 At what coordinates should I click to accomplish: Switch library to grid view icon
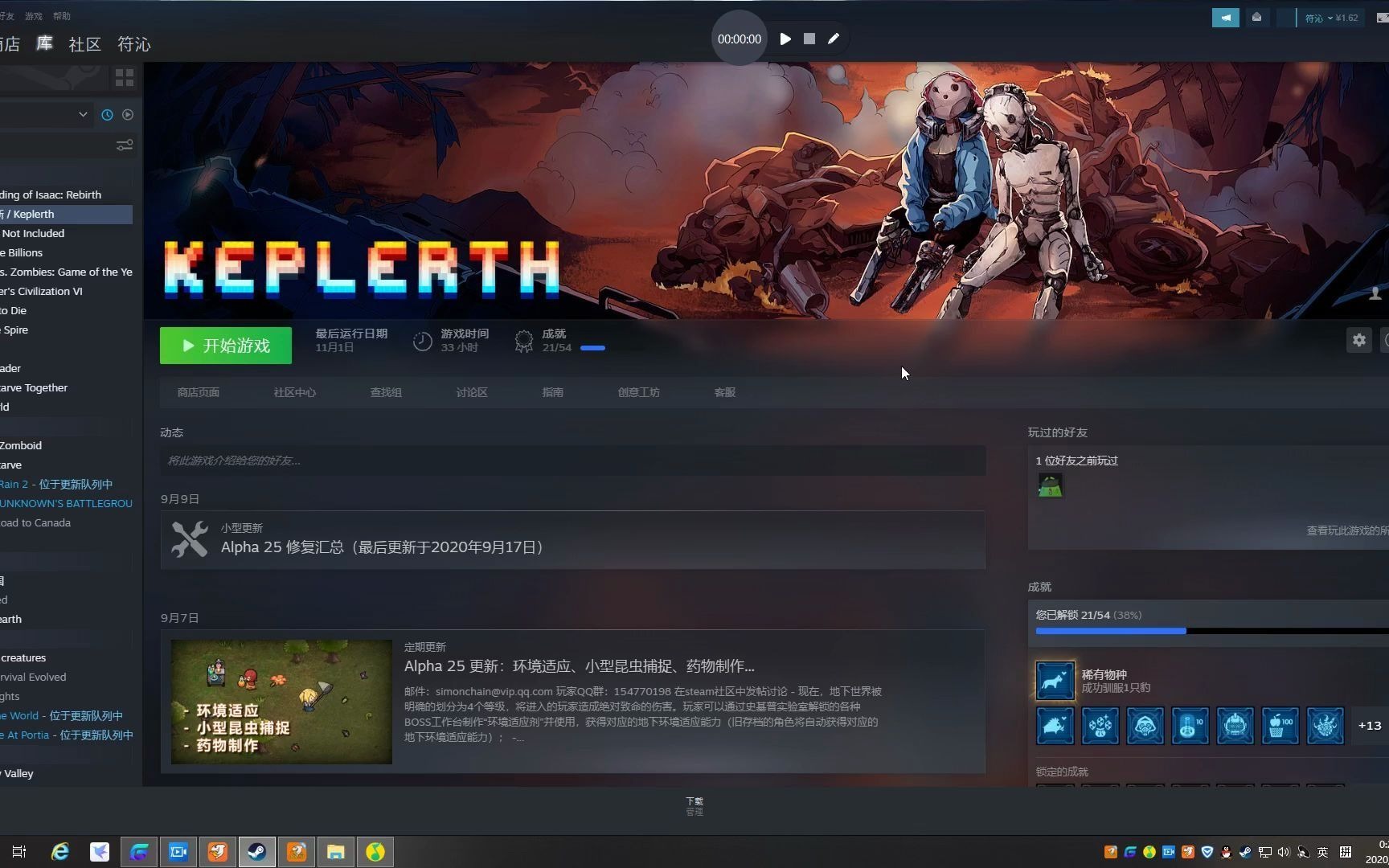coord(125,77)
